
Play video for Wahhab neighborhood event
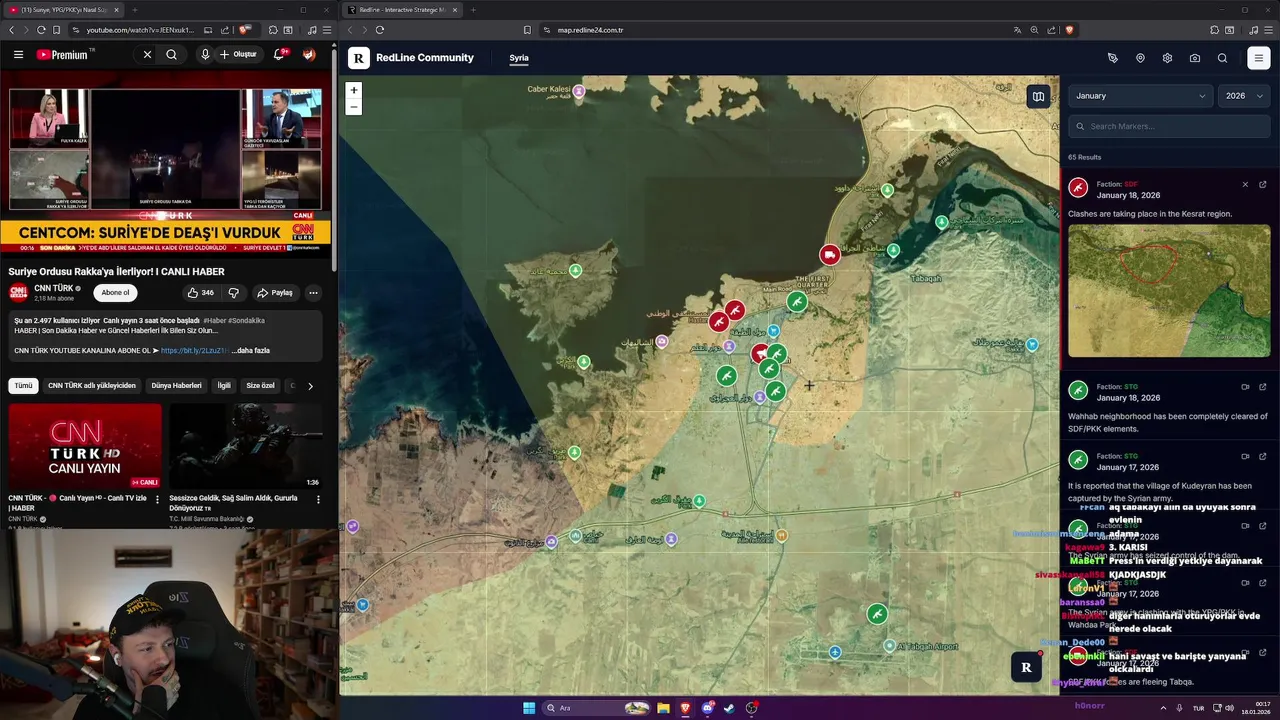1245,386
